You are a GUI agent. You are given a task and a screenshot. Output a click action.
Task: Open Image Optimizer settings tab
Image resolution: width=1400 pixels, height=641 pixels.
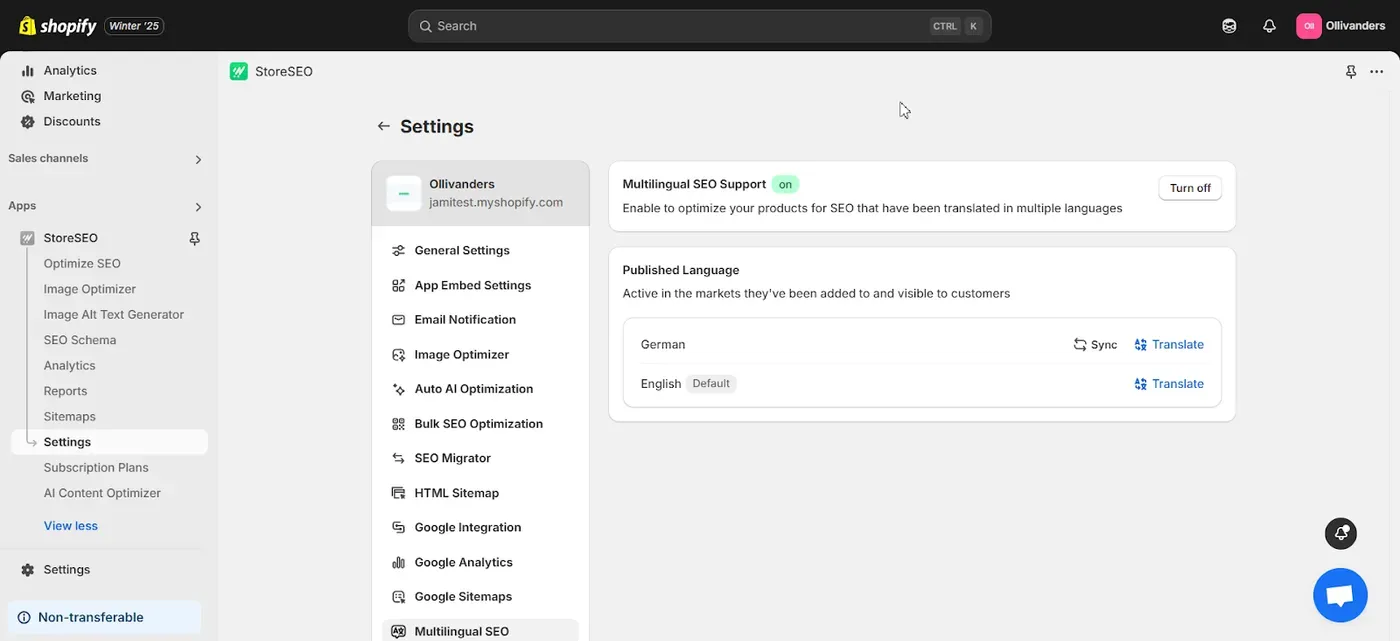click(x=480, y=355)
